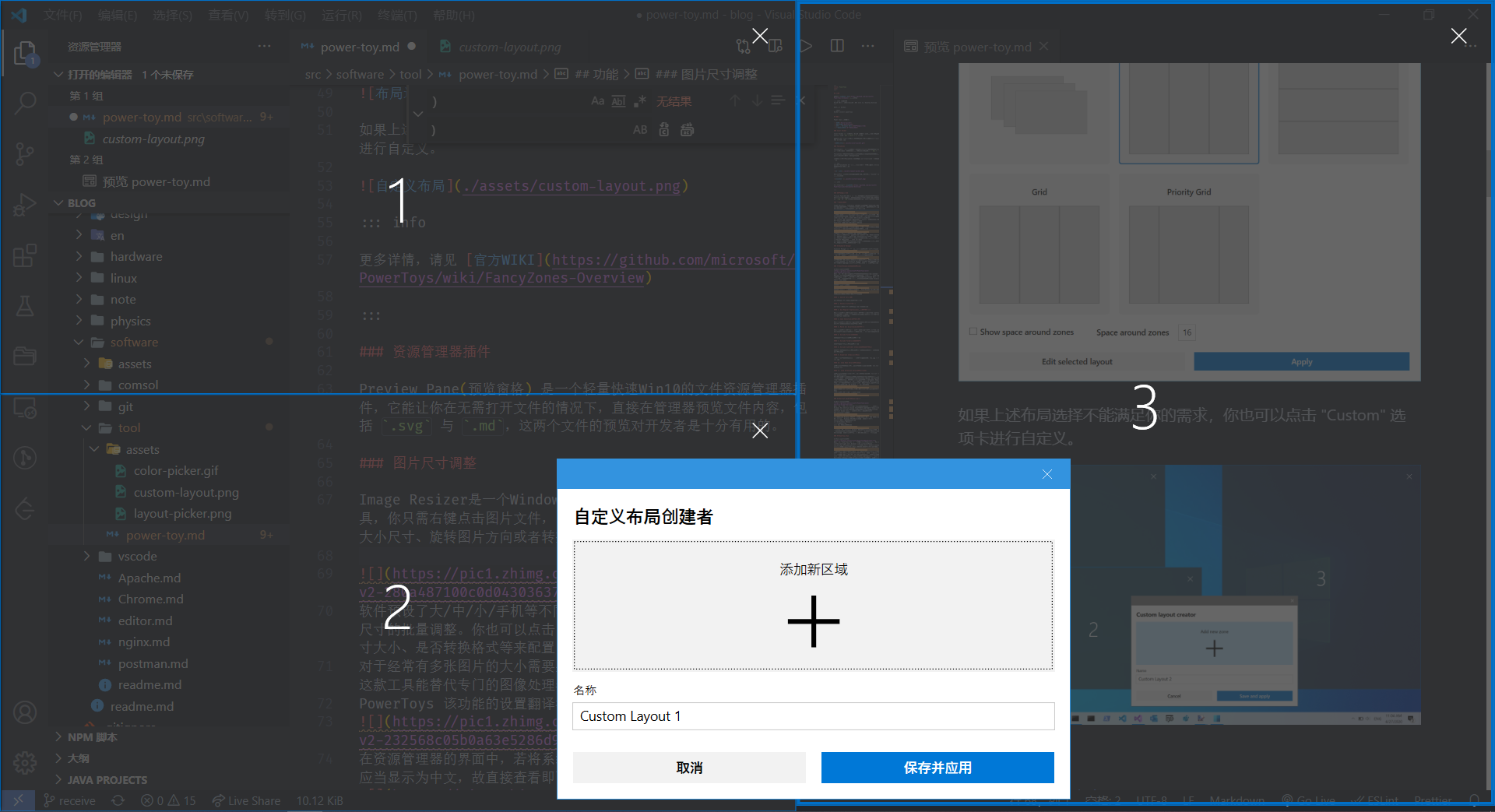Click the Manage settings gear icon
The image size is (1495, 812).
[x=25, y=762]
